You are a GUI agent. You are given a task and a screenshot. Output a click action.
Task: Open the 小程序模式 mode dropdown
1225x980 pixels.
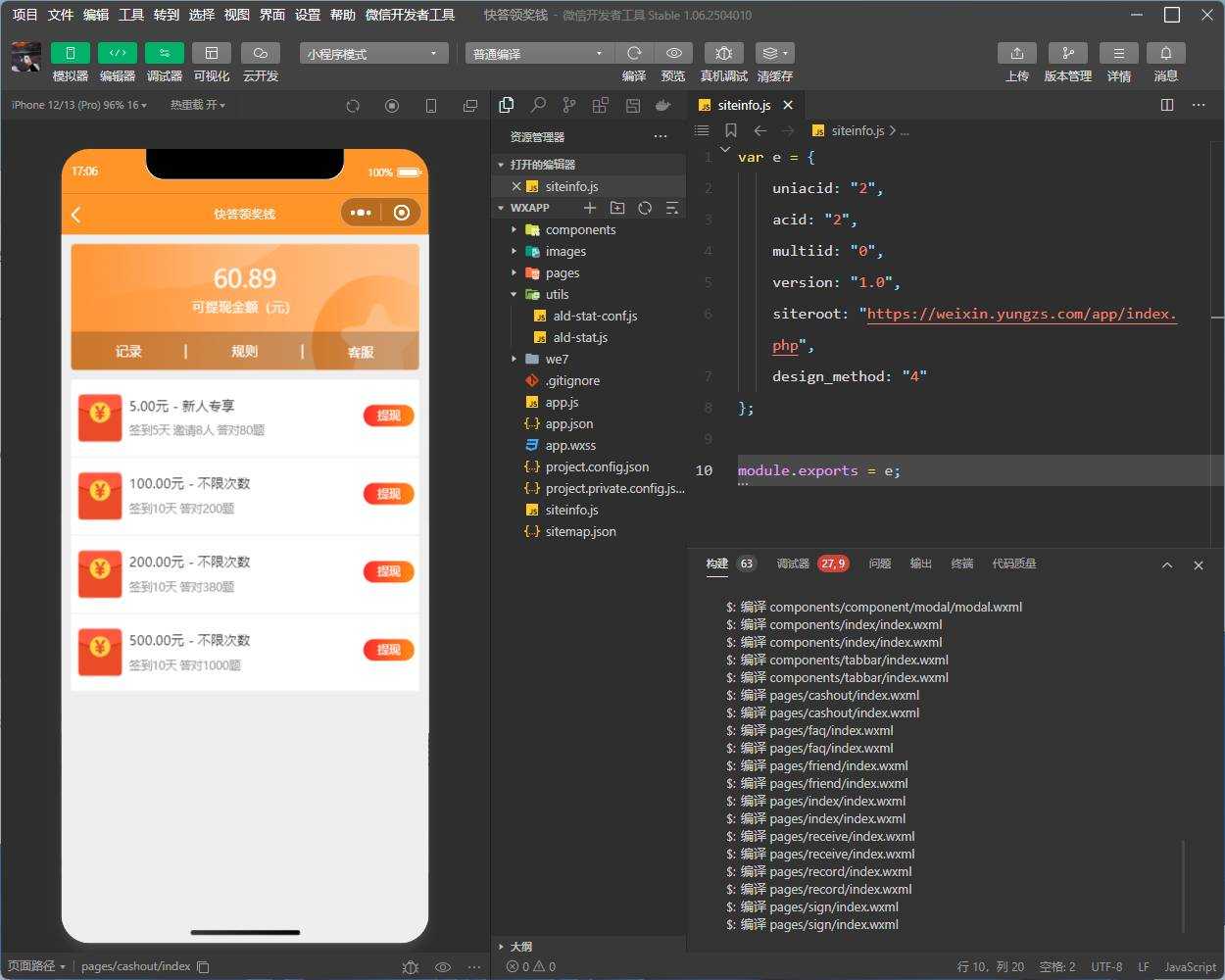373,53
